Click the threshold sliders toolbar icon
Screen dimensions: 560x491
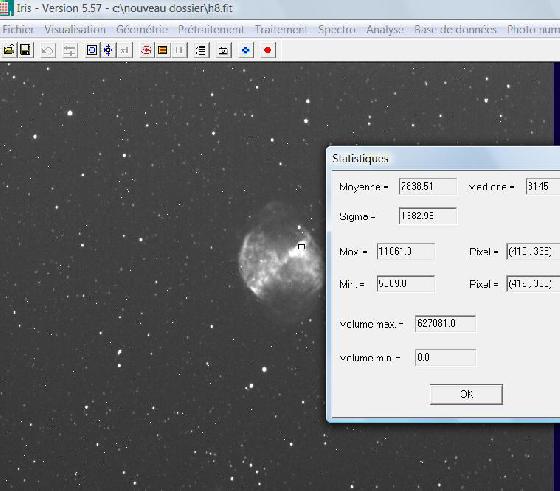tap(70, 50)
